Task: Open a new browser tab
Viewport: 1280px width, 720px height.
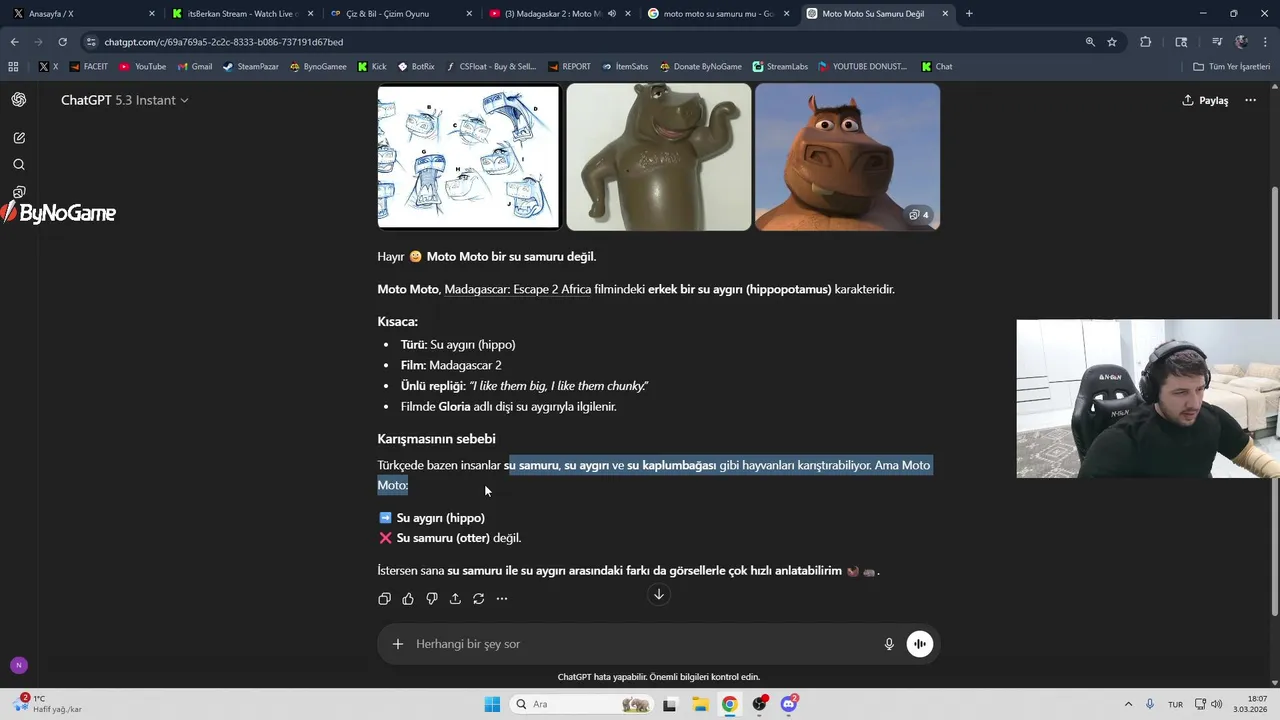Action: click(969, 14)
